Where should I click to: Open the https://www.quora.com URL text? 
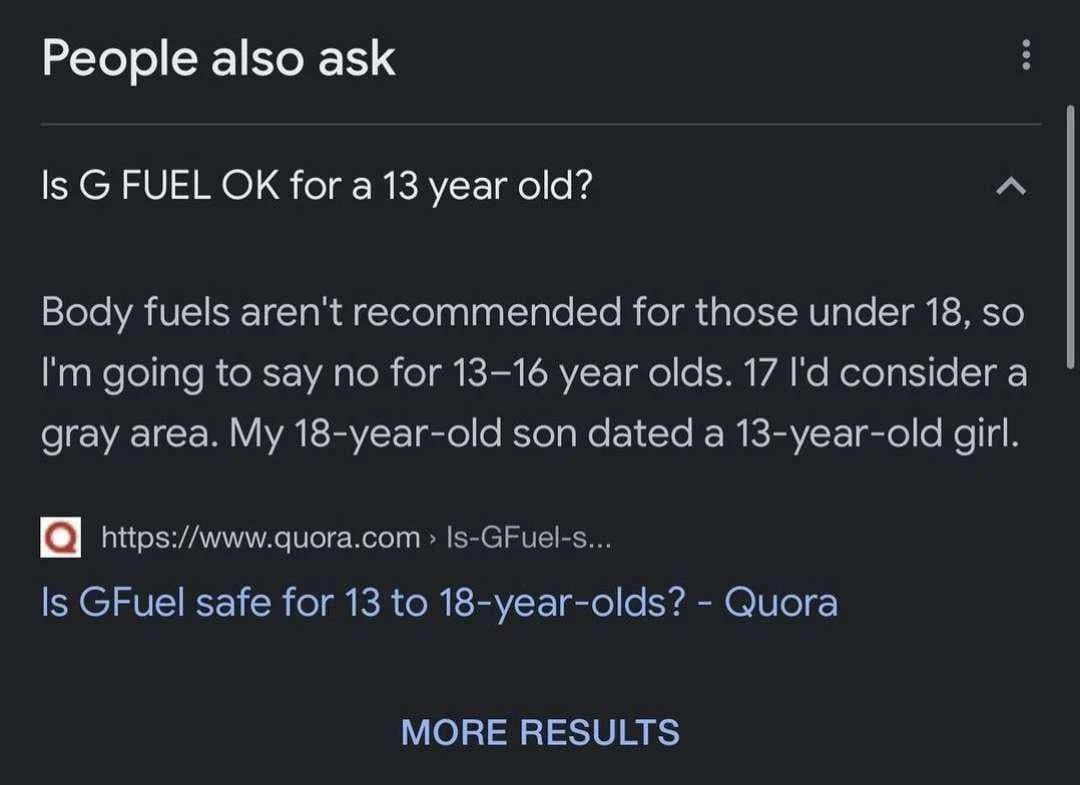tap(261, 539)
